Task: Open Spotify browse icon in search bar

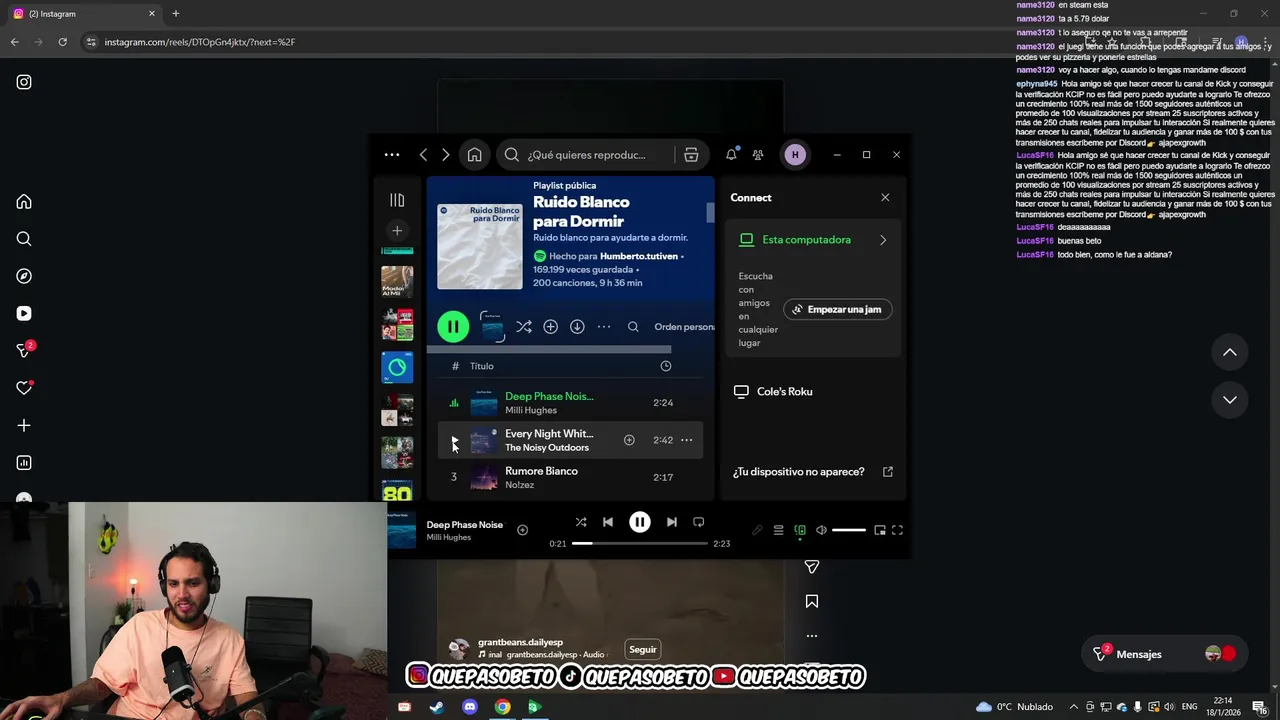Action: coord(691,155)
